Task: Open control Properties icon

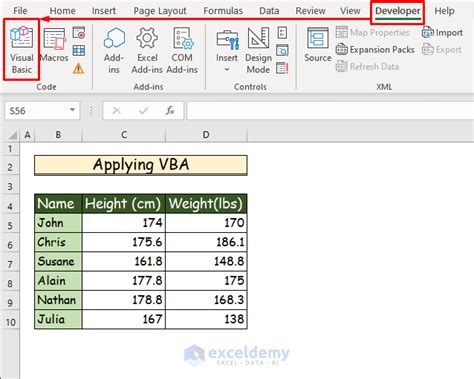Action: pyautogui.click(x=282, y=33)
